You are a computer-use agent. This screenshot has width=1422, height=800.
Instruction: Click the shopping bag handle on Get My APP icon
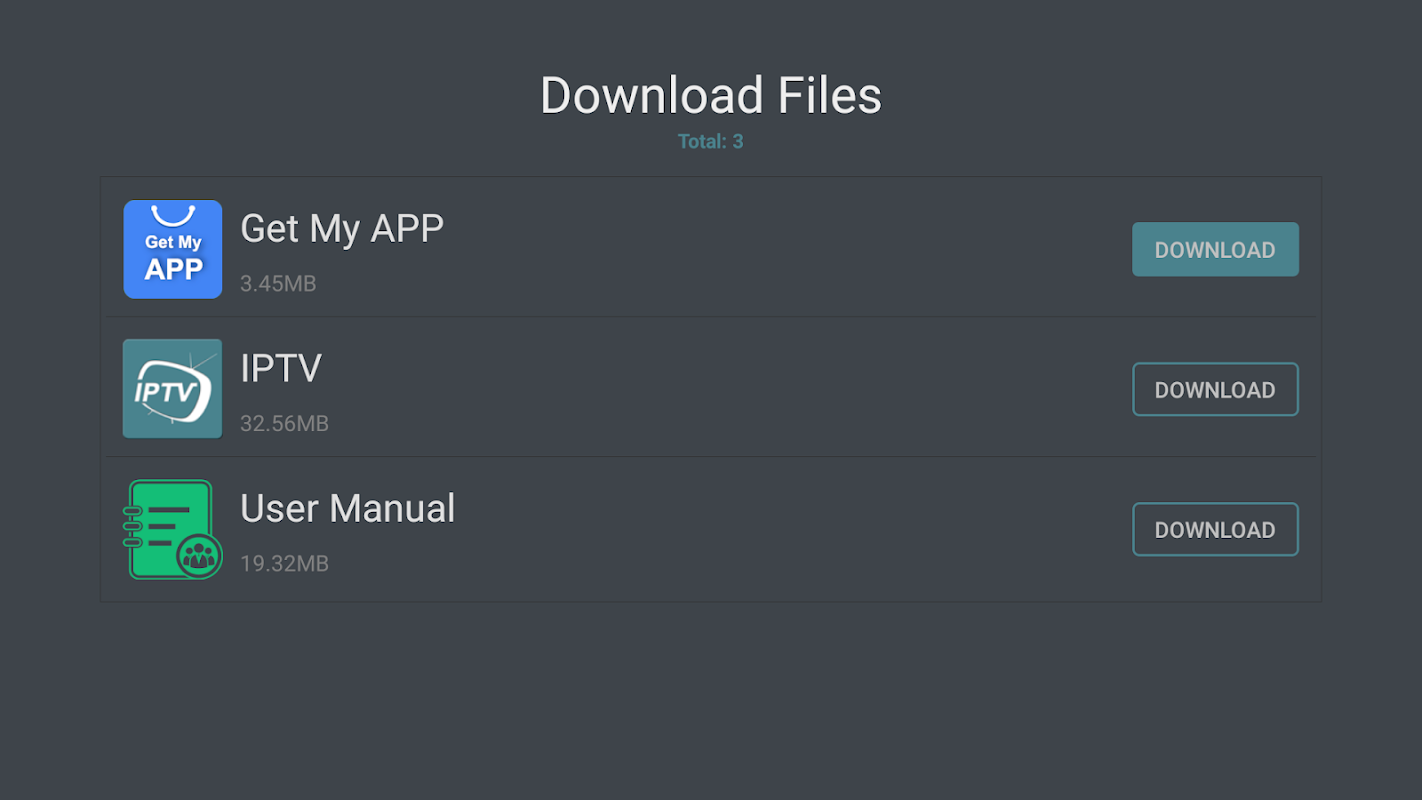[x=172, y=216]
